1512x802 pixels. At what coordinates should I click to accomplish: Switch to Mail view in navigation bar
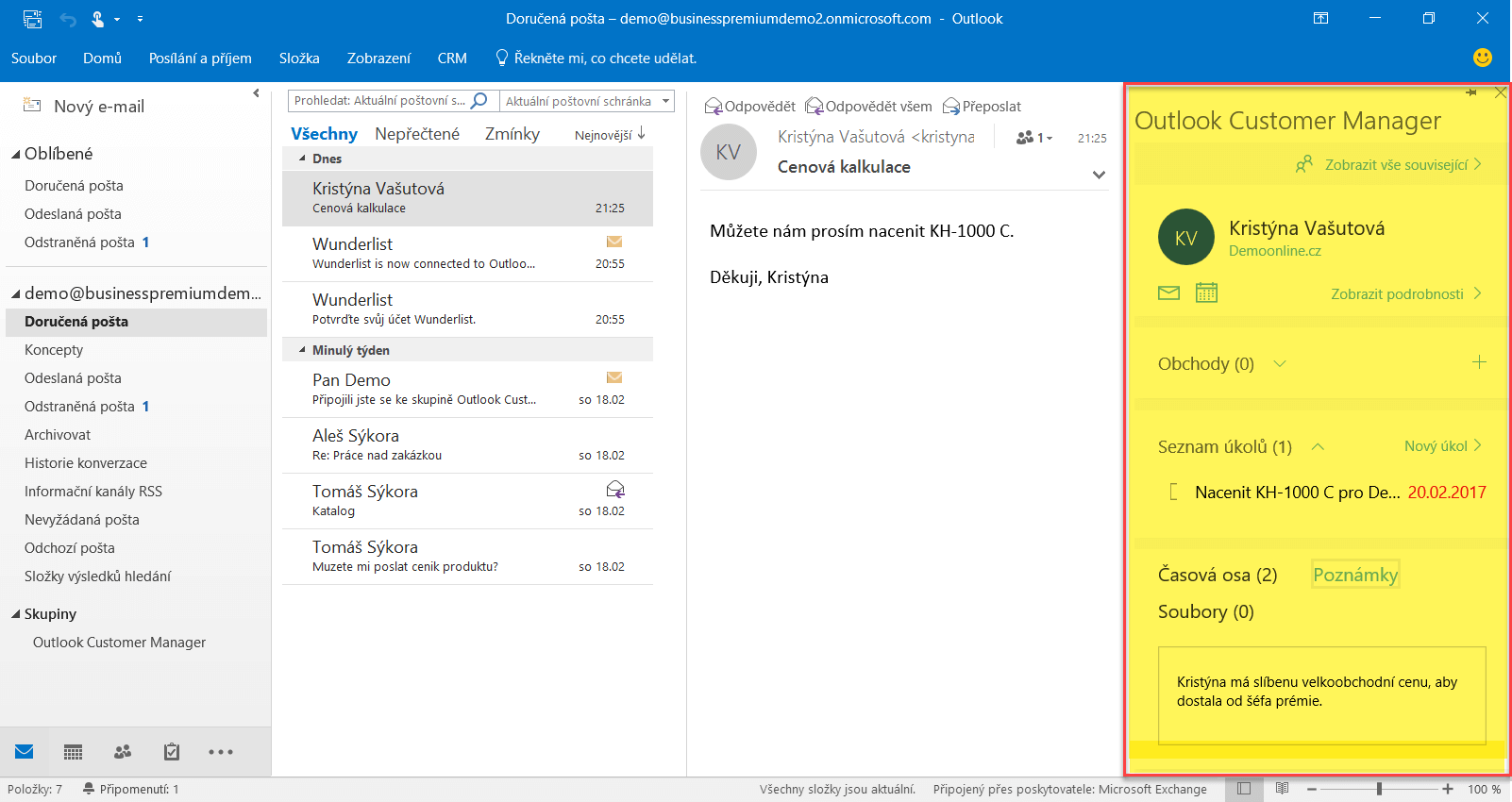25,752
